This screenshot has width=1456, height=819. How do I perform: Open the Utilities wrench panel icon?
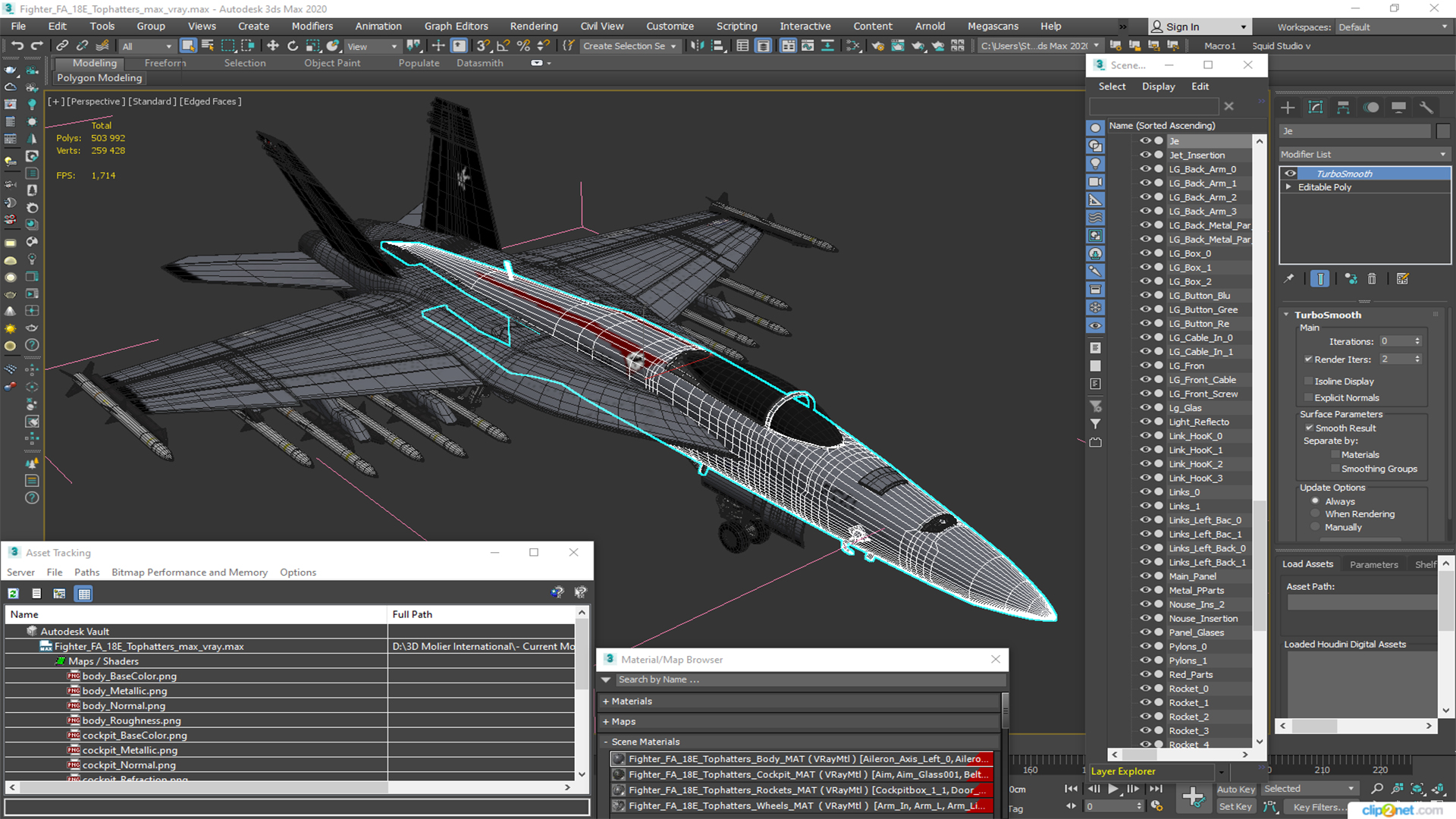point(1426,108)
